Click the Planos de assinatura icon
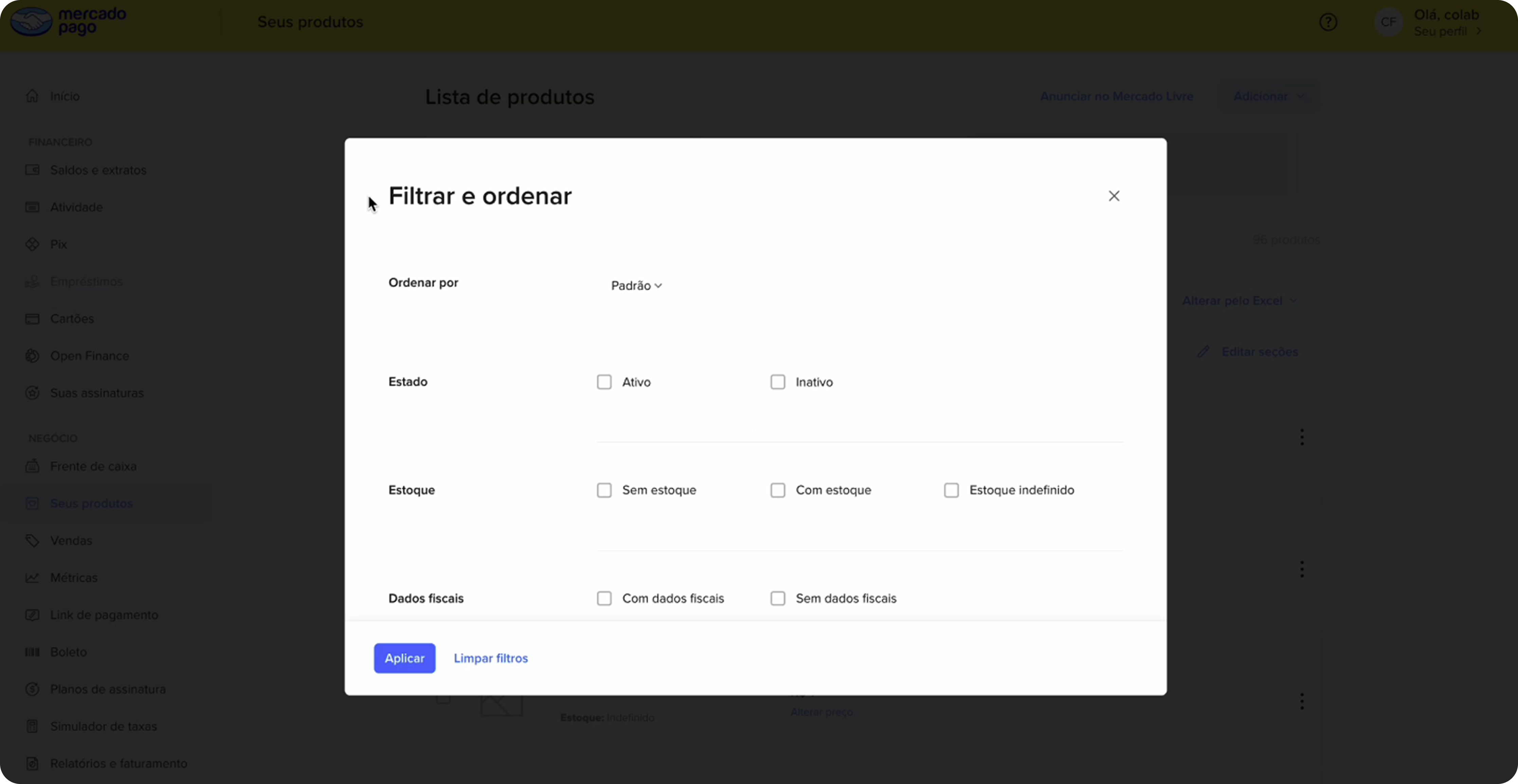The image size is (1518, 784). (32, 689)
